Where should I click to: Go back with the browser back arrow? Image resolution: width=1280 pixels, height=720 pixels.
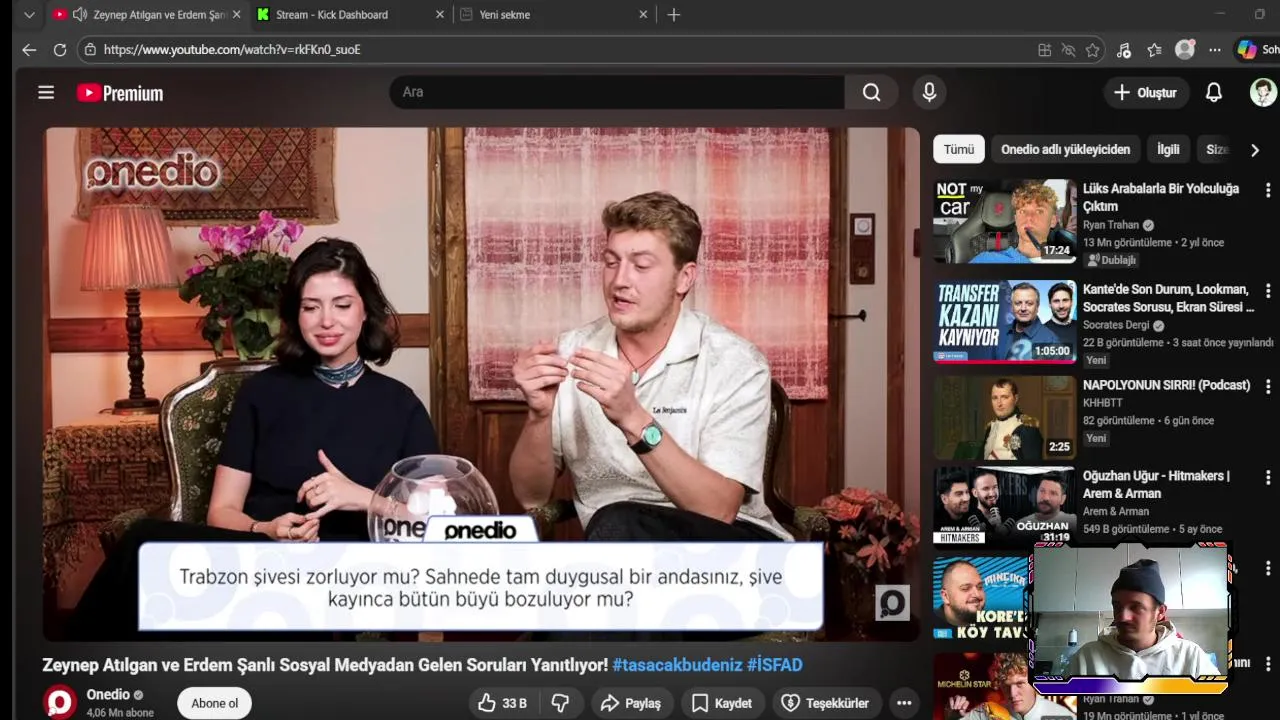pos(29,50)
